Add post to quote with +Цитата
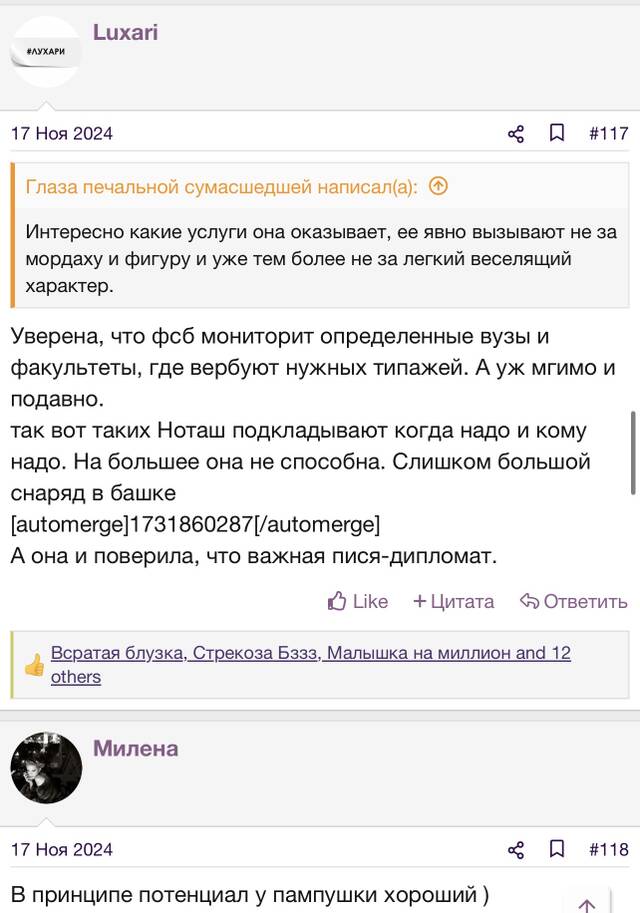The width and height of the screenshot is (640, 913). click(454, 601)
